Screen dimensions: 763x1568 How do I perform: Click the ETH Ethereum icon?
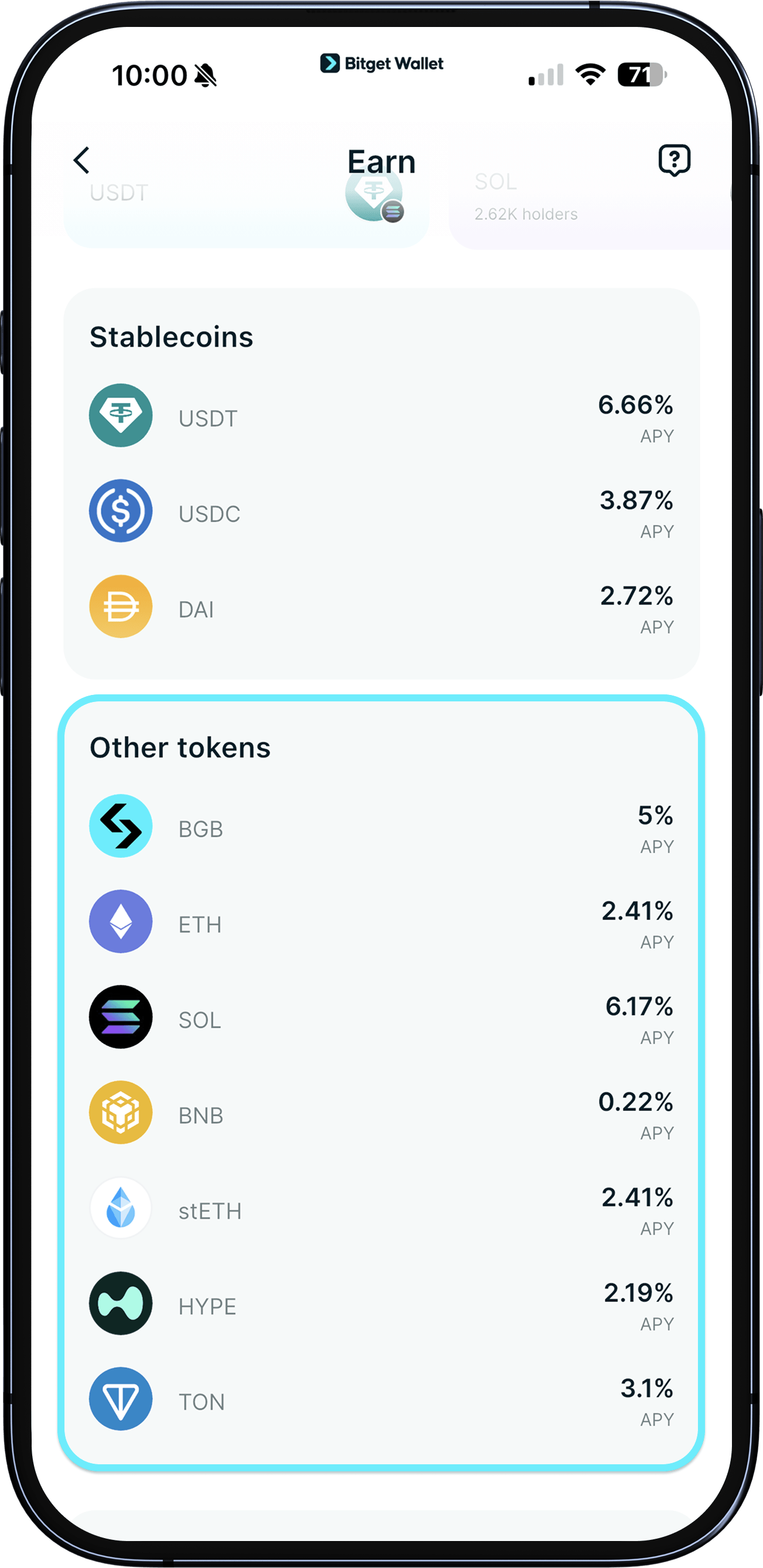[120, 922]
